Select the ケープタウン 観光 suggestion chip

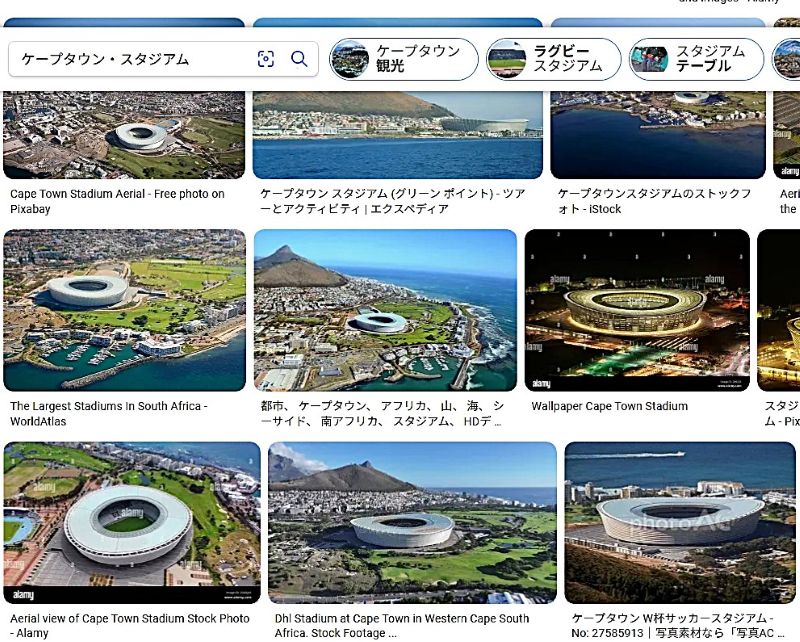(x=404, y=59)
